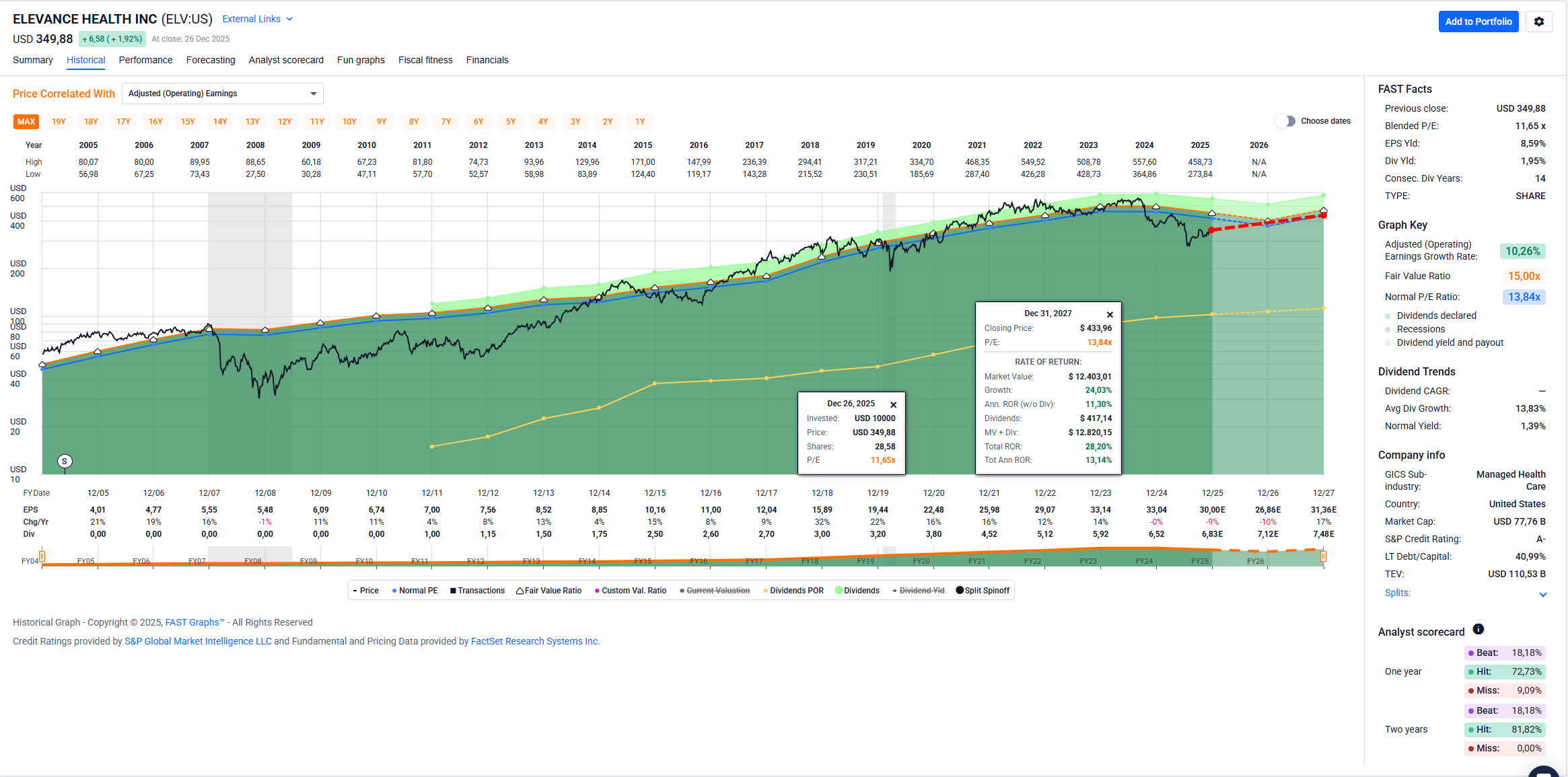Image resolution: width=1568 pixels, height=777 pixels.
Task: Toggle Fair Value Ratio legend triangle
Action: pyautogui.click(x=520, y=591)
